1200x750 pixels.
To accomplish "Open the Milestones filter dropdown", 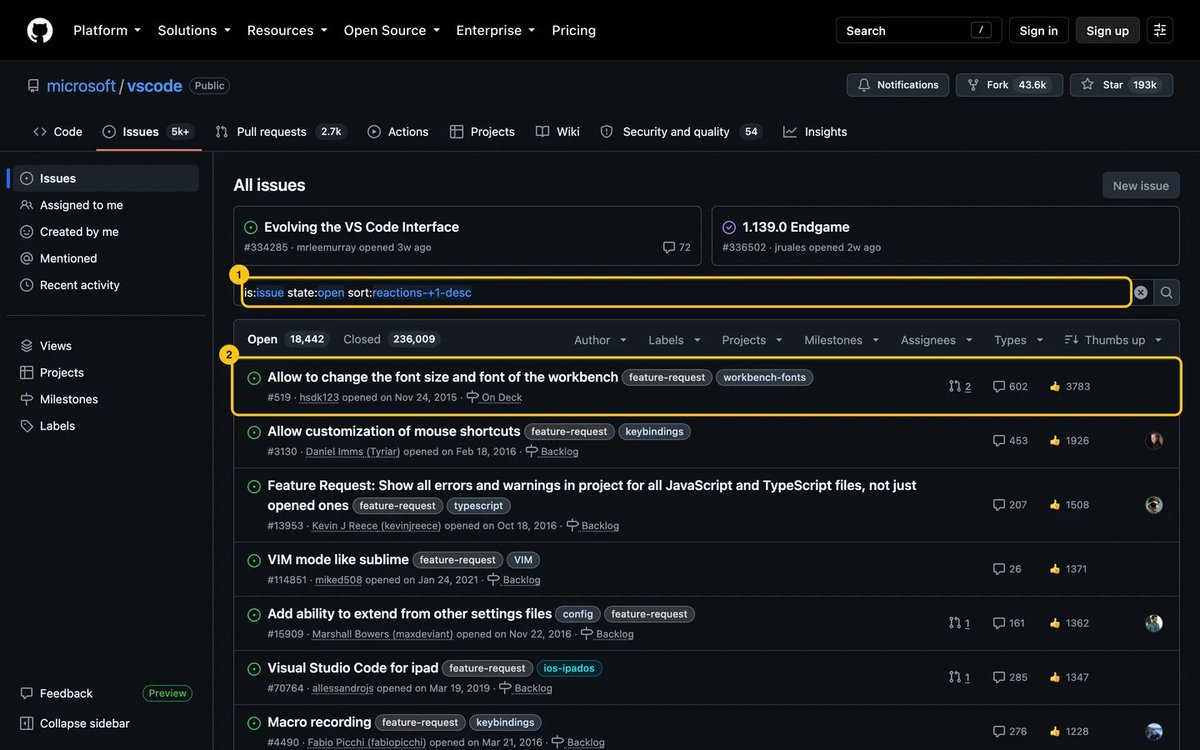I will [x=840, y=340].
